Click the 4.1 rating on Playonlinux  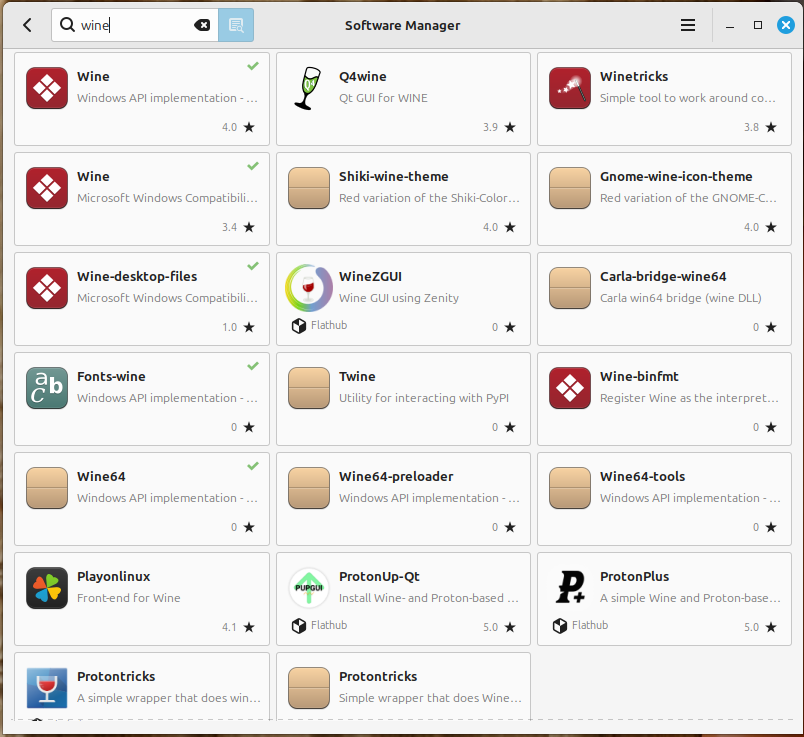pyautogui.click(x=229, y=627)
